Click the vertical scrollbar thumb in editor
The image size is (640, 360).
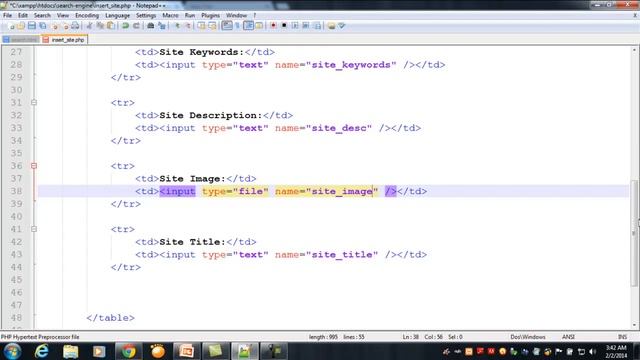tap(634, 233)
